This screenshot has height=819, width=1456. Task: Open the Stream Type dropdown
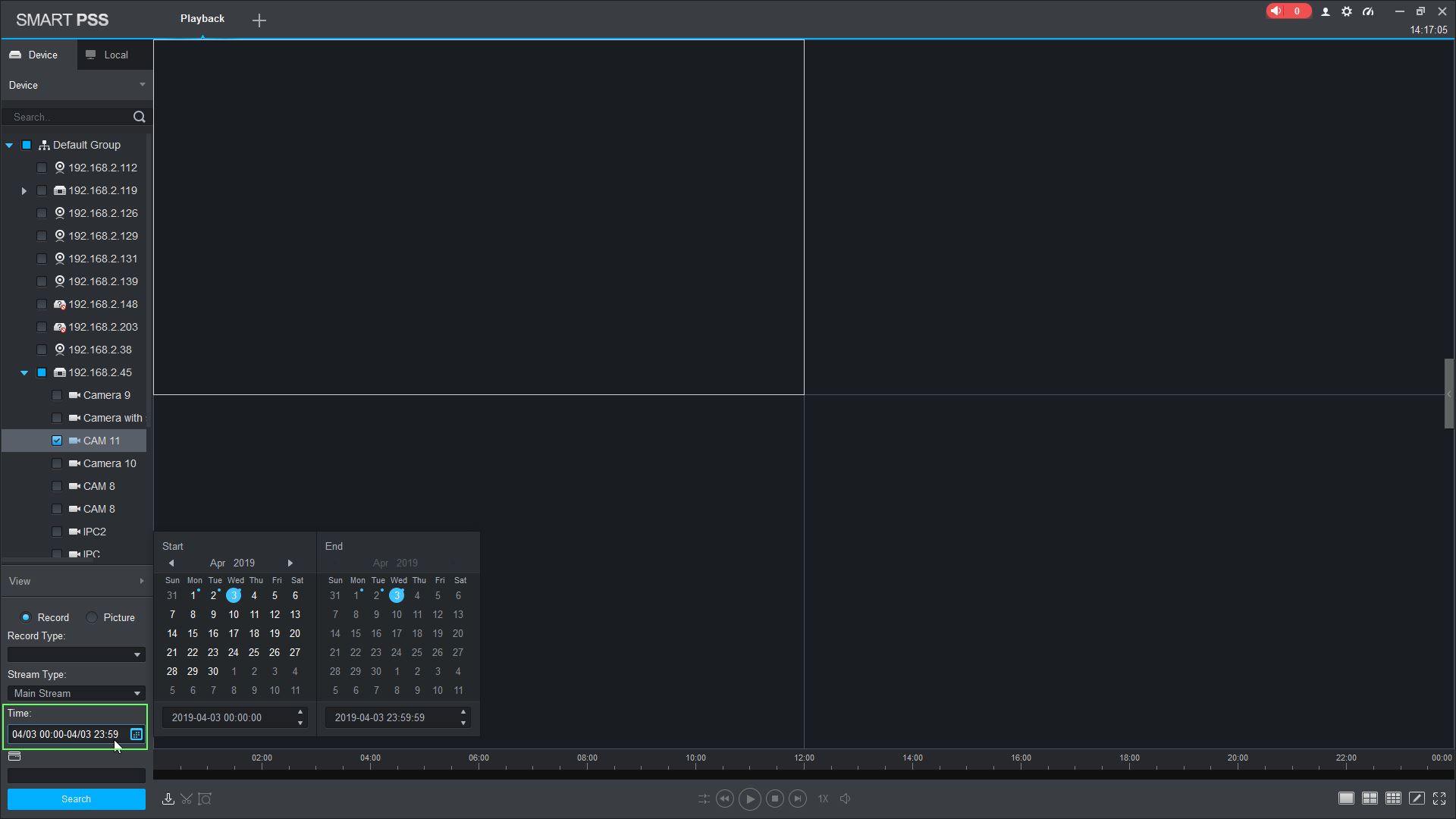pos(76,693)
